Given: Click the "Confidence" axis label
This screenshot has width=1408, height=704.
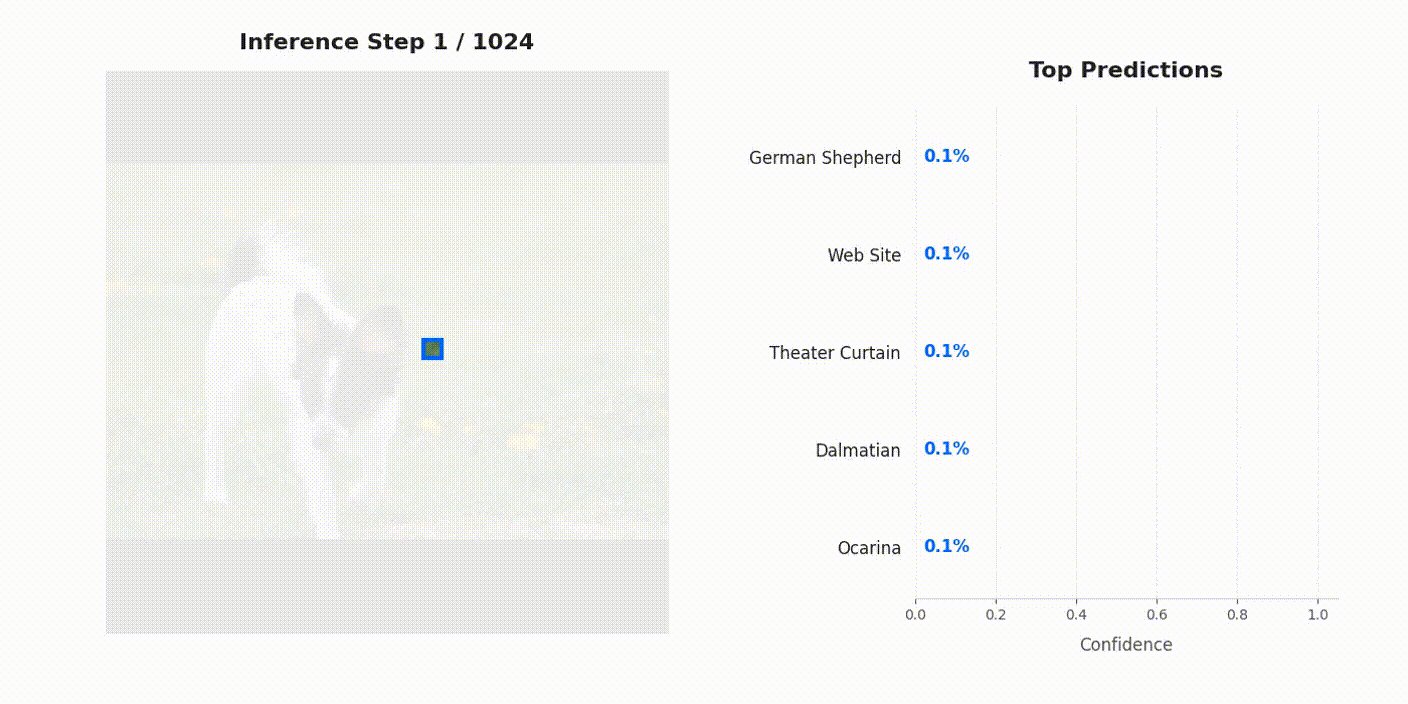Looking at the screenshot, I should pyautogui.click(x=1125, y=645).
